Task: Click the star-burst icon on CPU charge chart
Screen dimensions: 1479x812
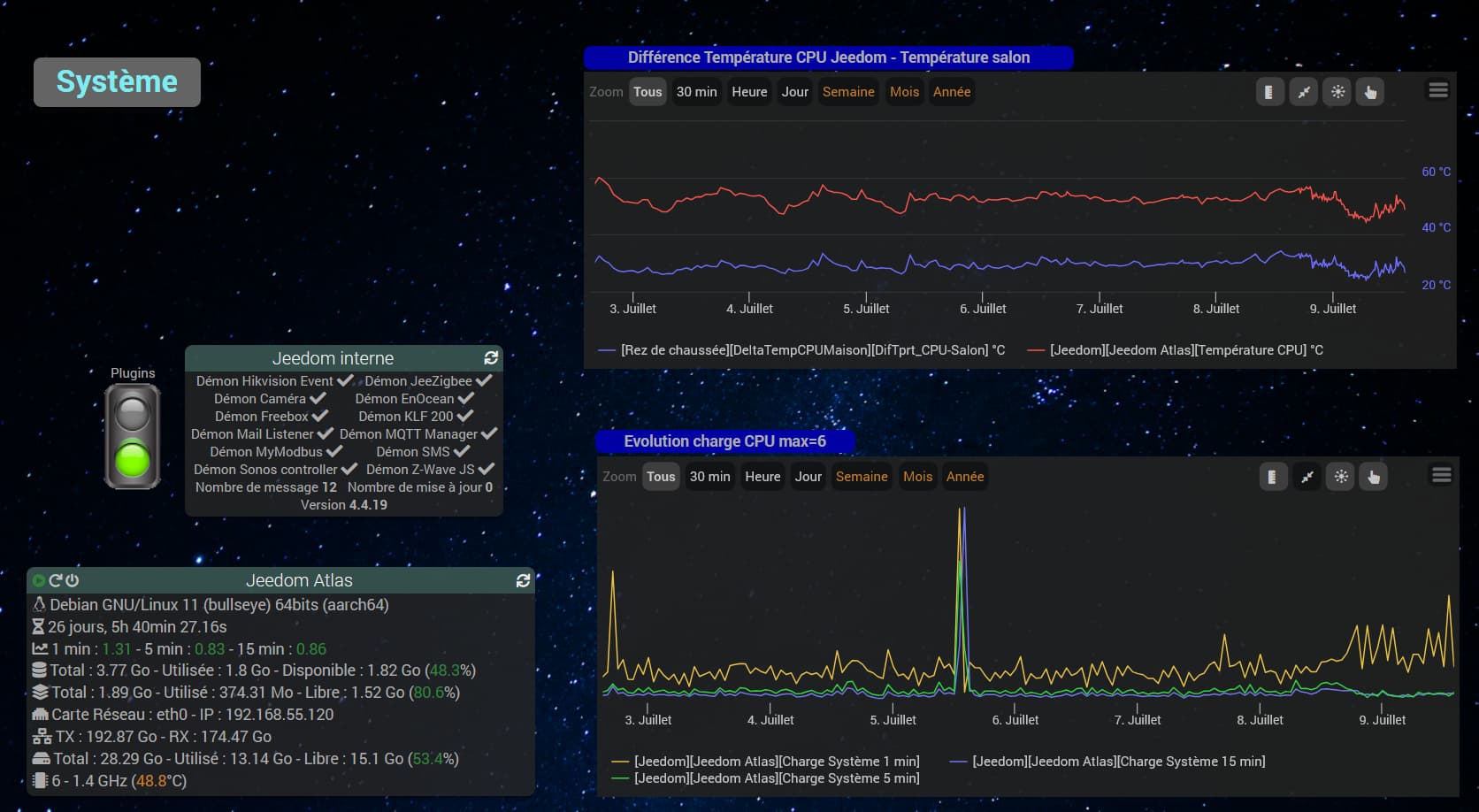Action: point(1341,477)
